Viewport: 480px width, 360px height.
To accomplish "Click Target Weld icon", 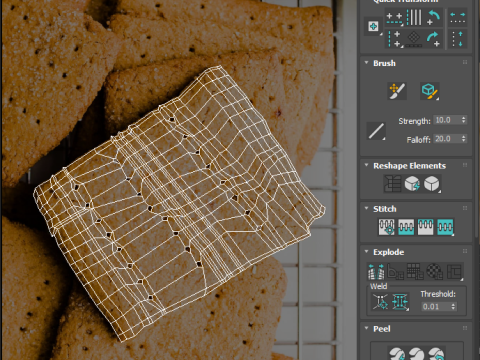I will pyautogui.click(x=380, y=302).
